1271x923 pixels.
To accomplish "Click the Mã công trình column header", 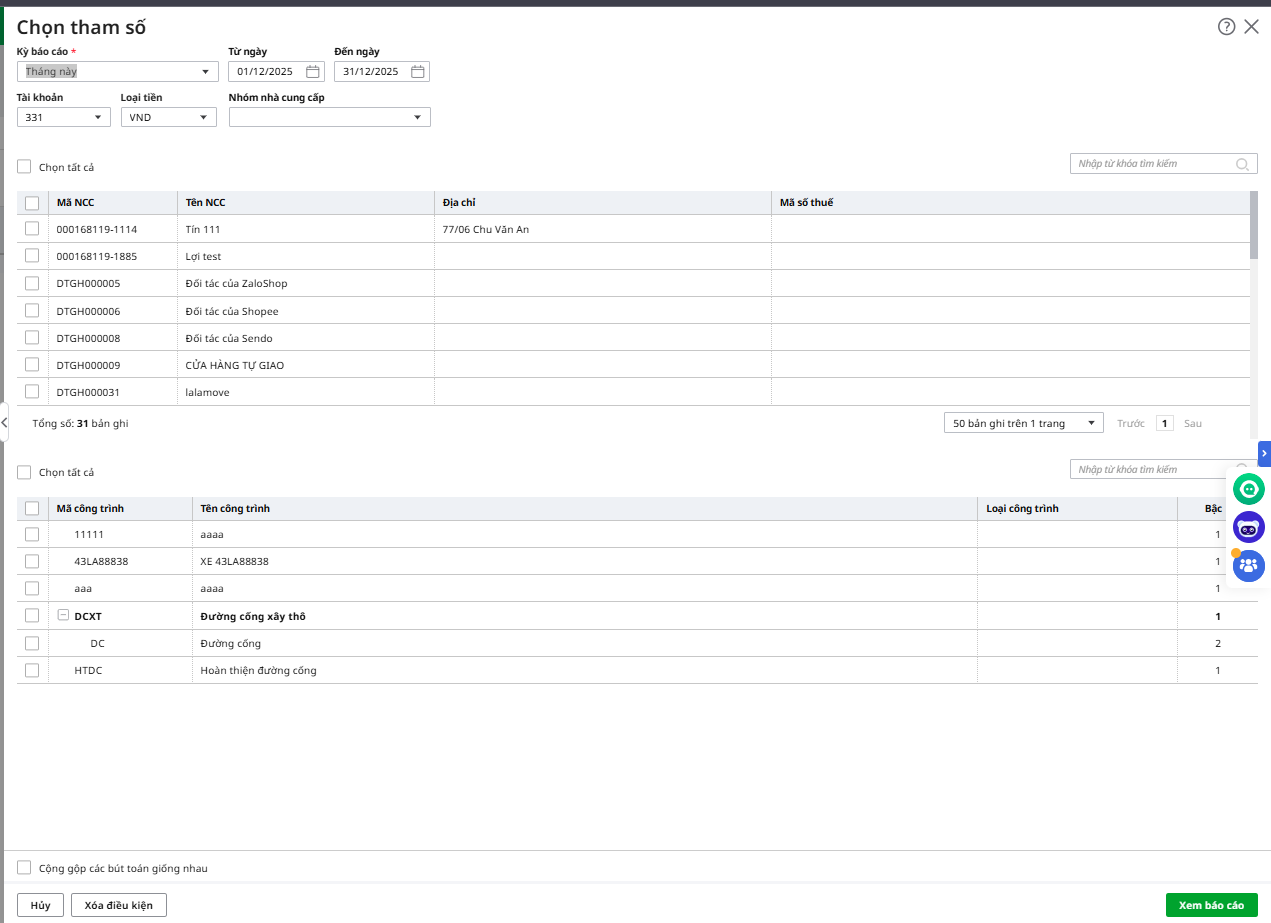I will [90, 509].
